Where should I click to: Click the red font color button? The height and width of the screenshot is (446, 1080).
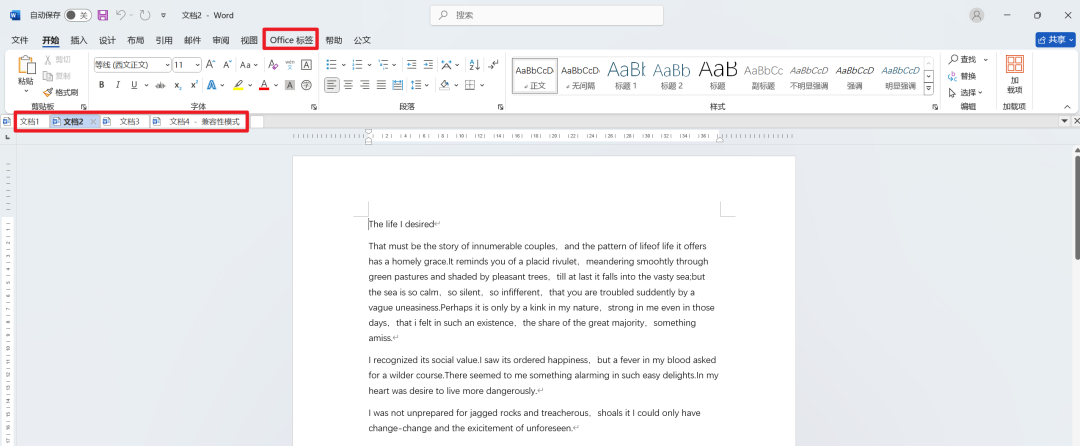(x=264, y=85)
